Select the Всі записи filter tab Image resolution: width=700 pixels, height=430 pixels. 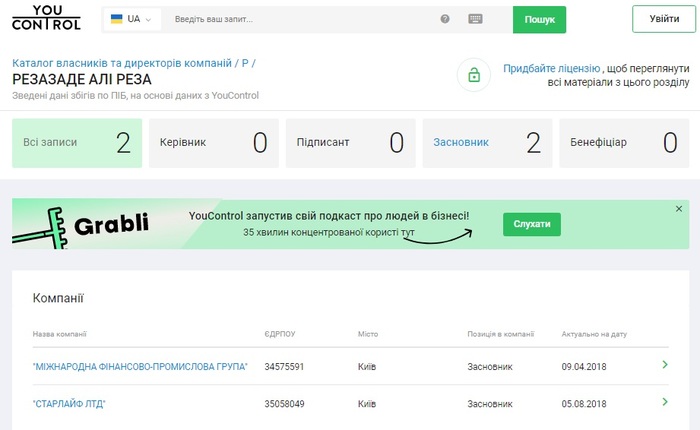point(77,143)
